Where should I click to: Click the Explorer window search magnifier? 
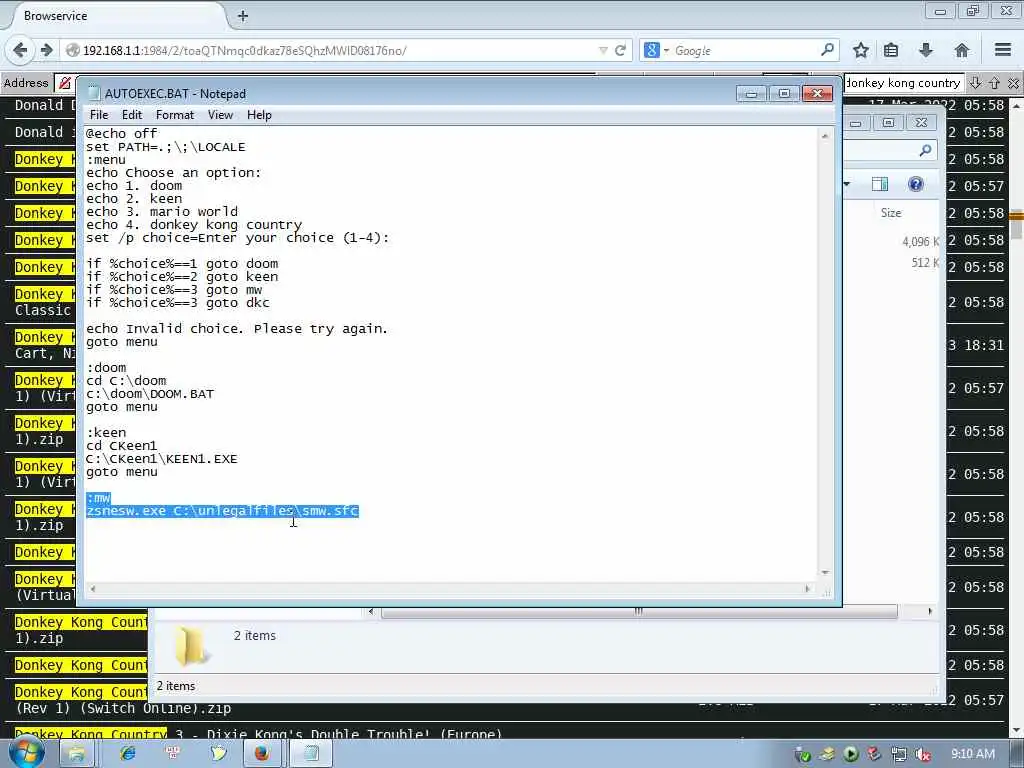[925, 151]
